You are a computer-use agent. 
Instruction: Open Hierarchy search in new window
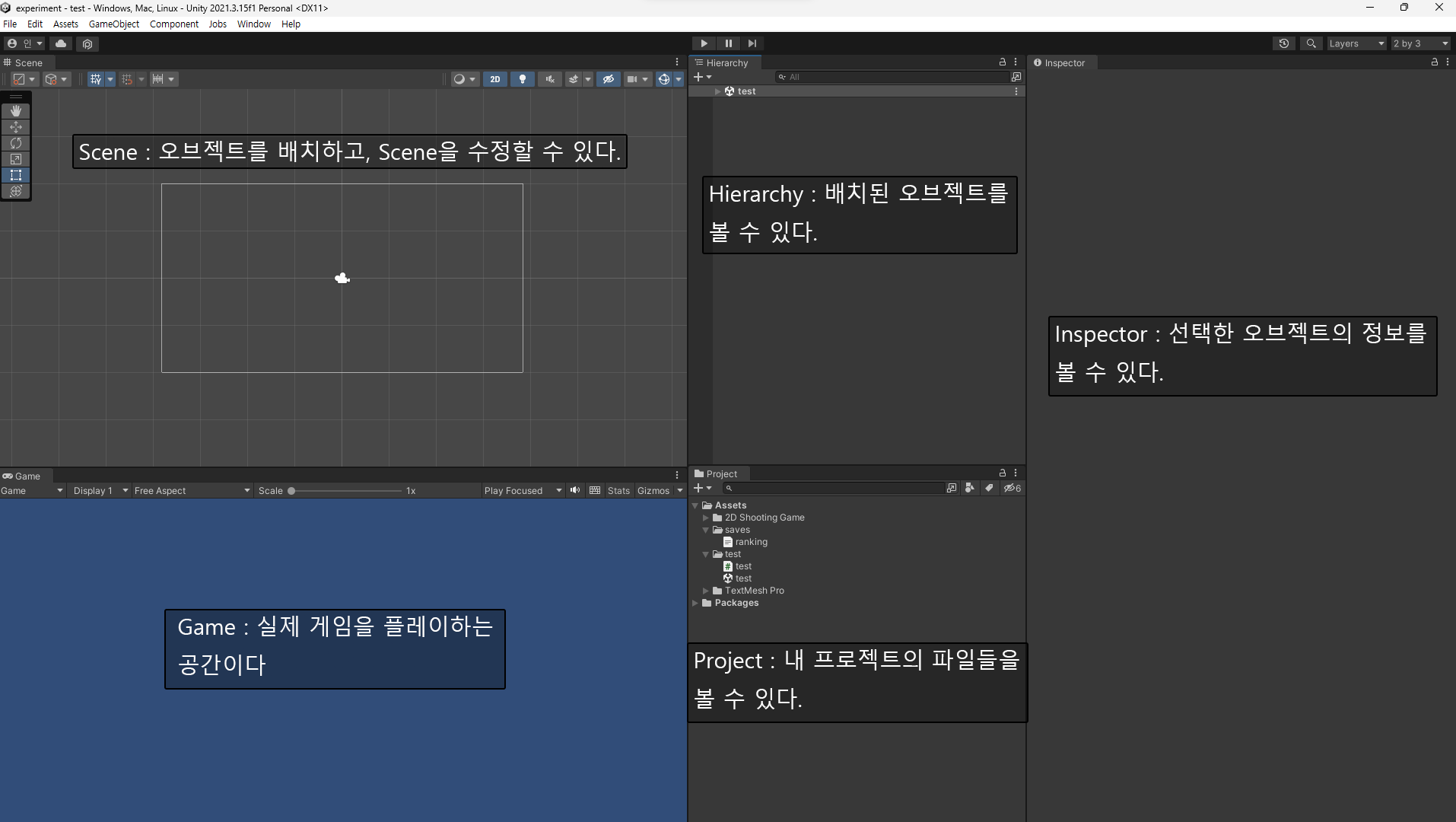pyautogui.click(x=1016, y=77)
